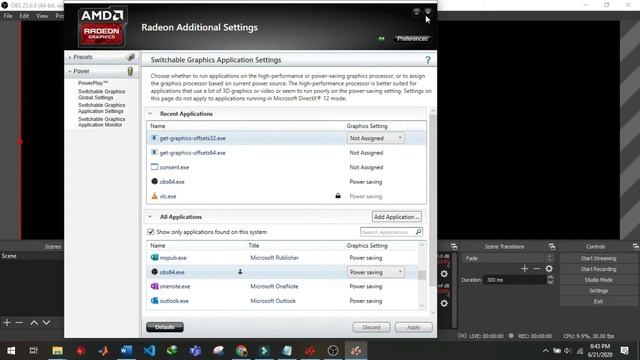The image size is (640, 360).
Task: Open Radeon Preferences
Action: pyautogui.click(x=412, y=39)
